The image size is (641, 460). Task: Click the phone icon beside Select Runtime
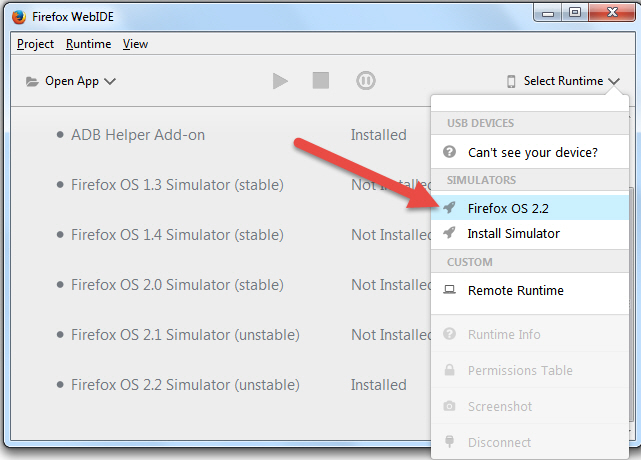click(511, 81)
